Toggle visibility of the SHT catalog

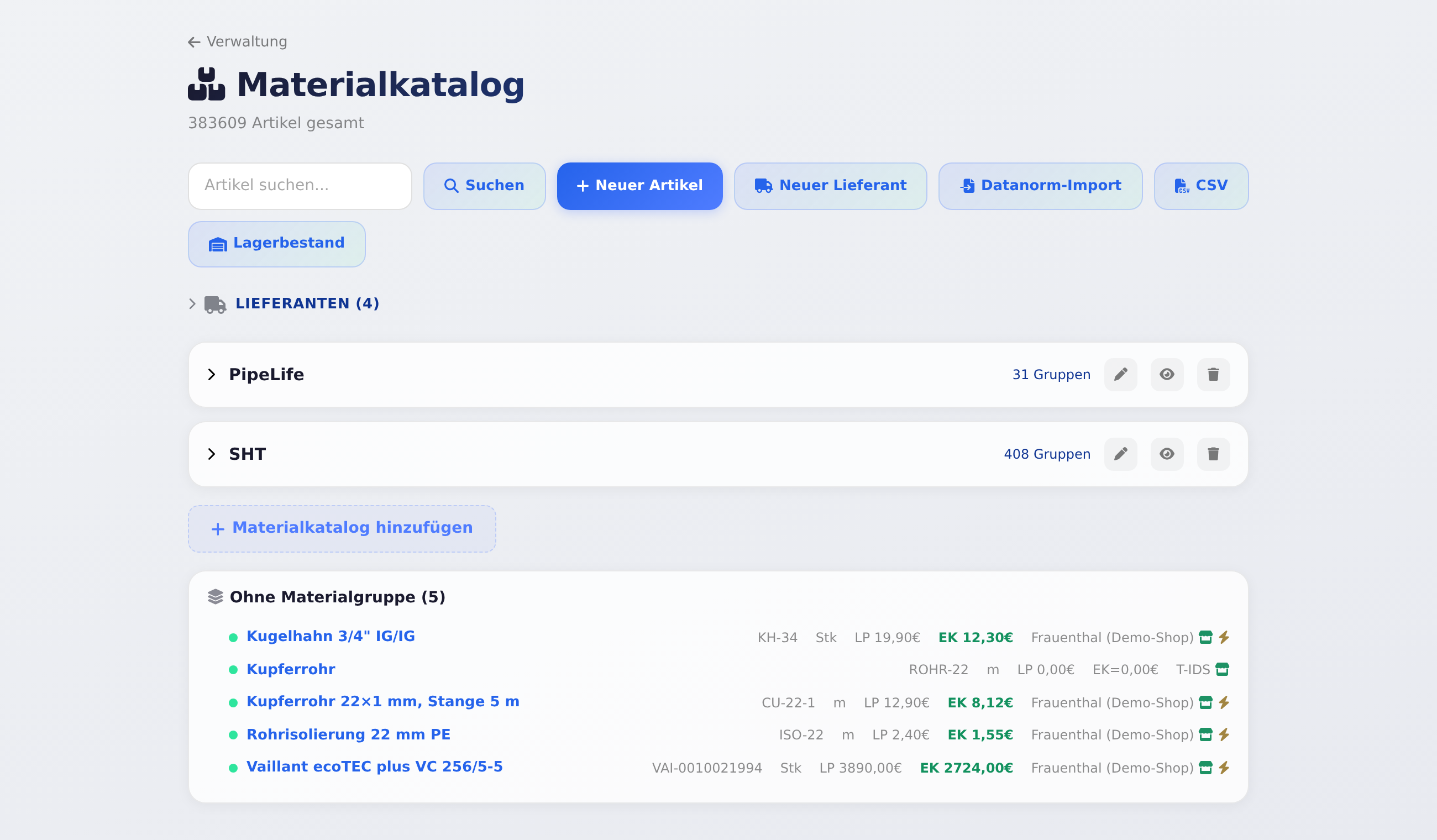1167,454
